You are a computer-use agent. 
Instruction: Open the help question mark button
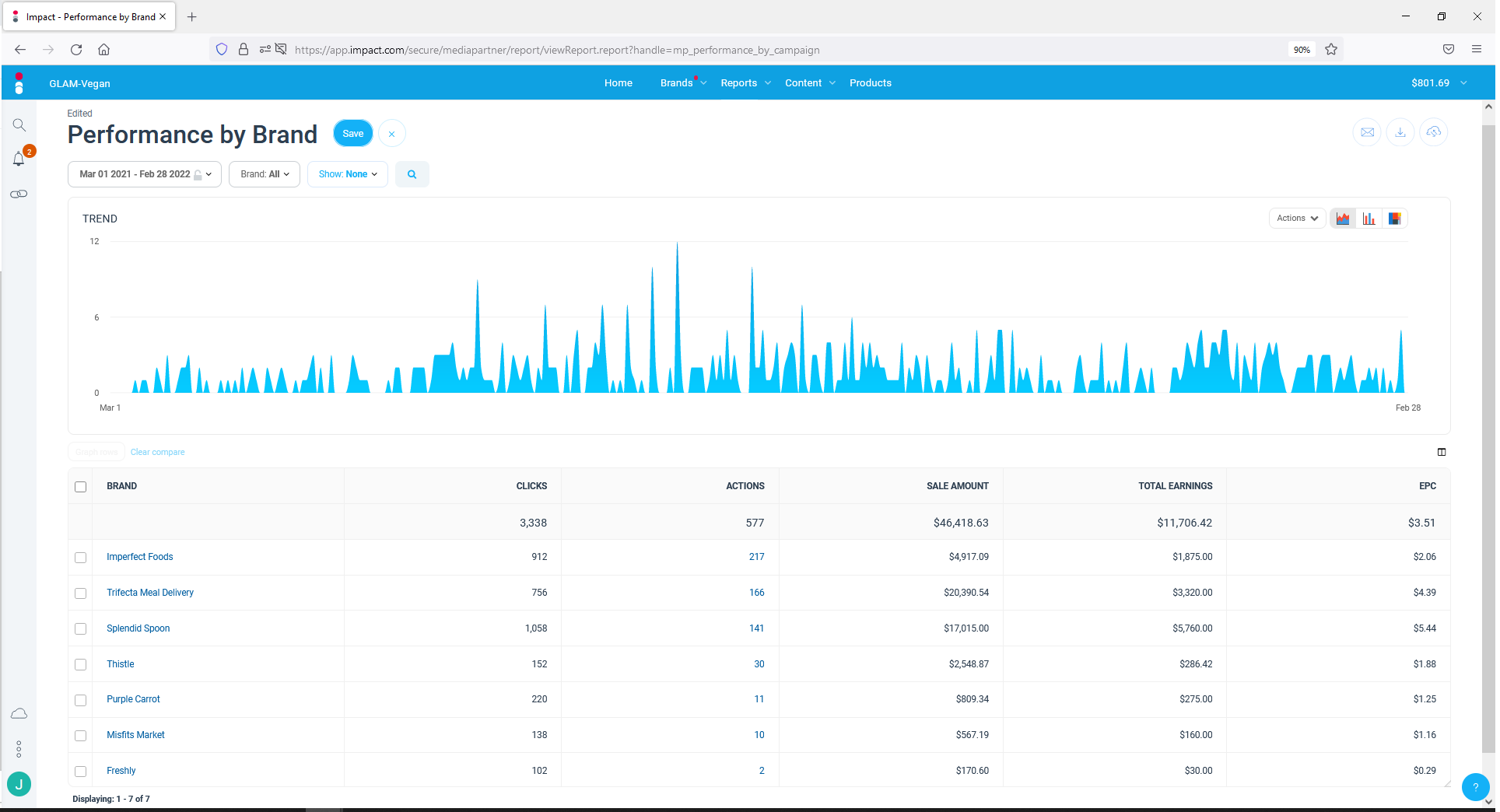click(x=1475, y=787)
